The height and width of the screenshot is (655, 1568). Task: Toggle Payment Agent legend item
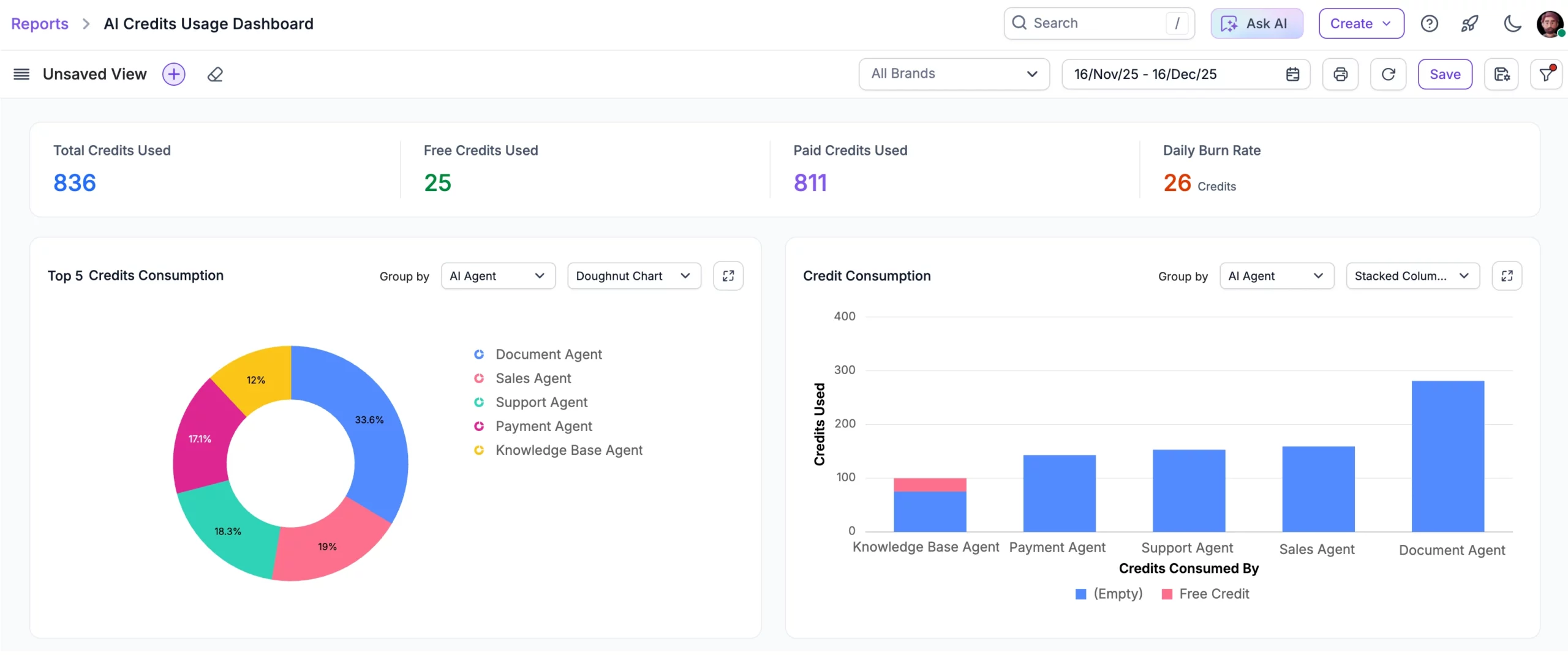coord(533,426)
